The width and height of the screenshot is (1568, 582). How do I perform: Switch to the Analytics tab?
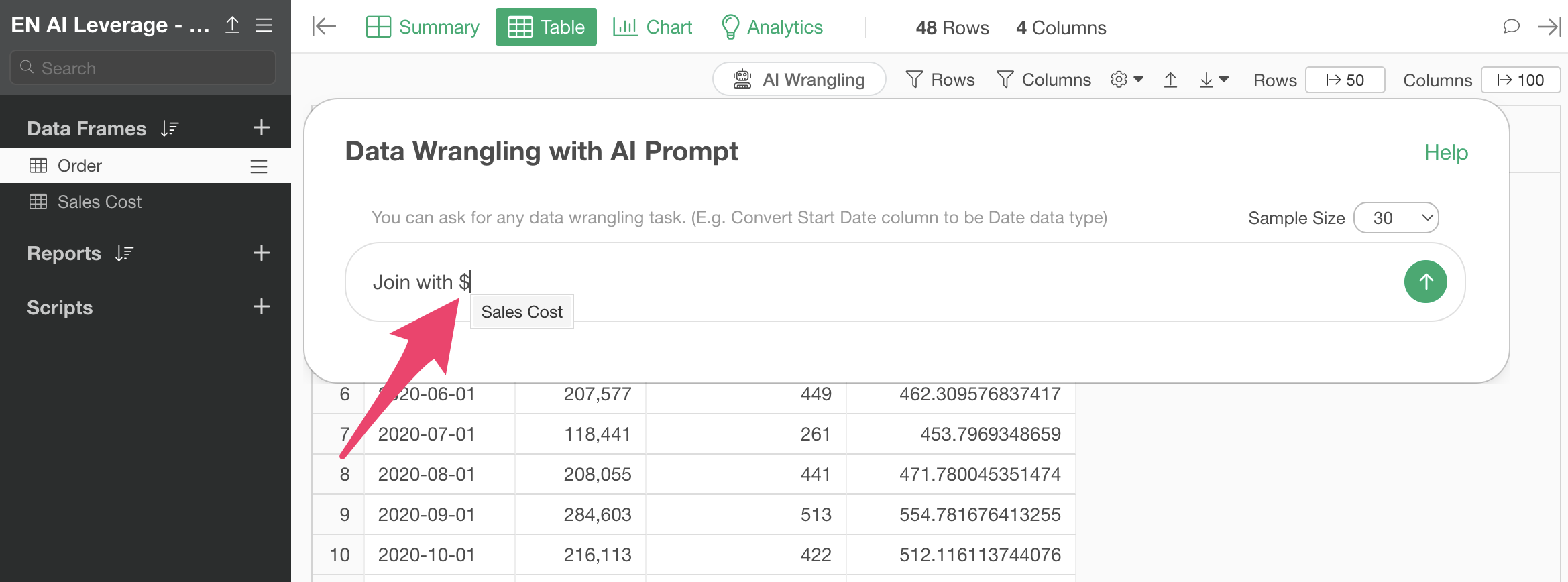coord(772,27)
